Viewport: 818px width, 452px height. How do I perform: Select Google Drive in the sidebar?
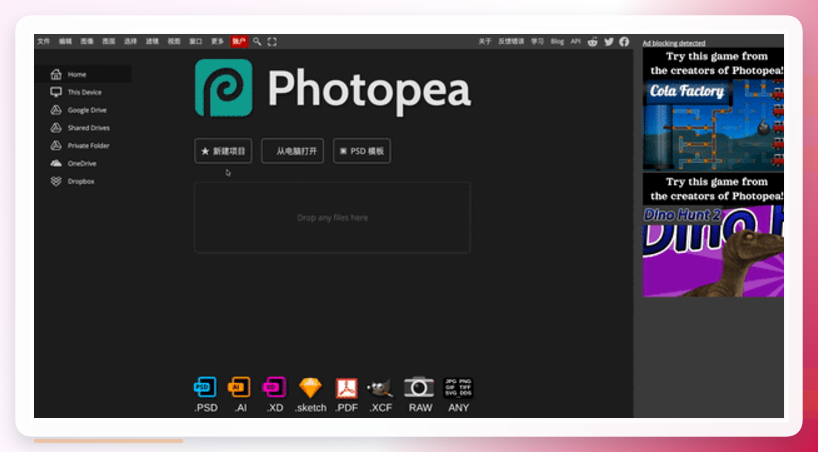pyautogui.click(x=83, y=110)
